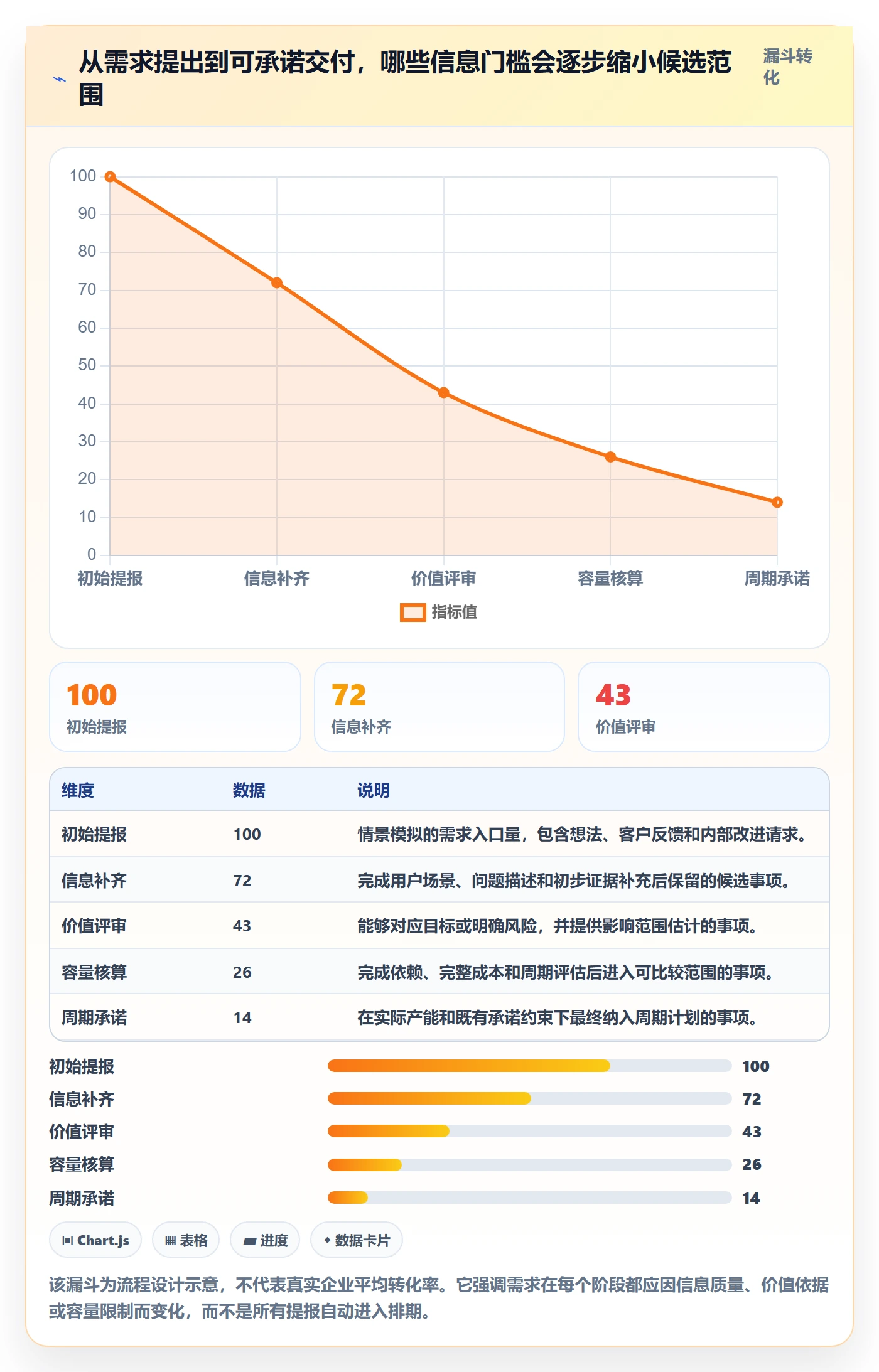Viewport: 879px width, 1372px height.
Task: Click the 说明 column header
Action: pyautogui.click(x=374, y=790)
